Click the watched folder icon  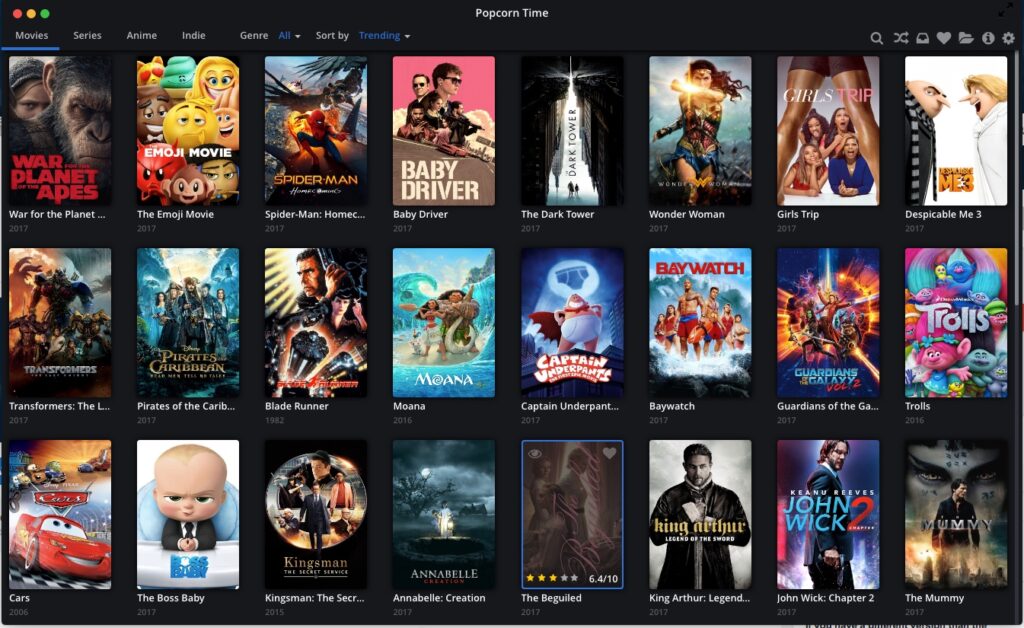pyautogui.click(x=966, y=38)
